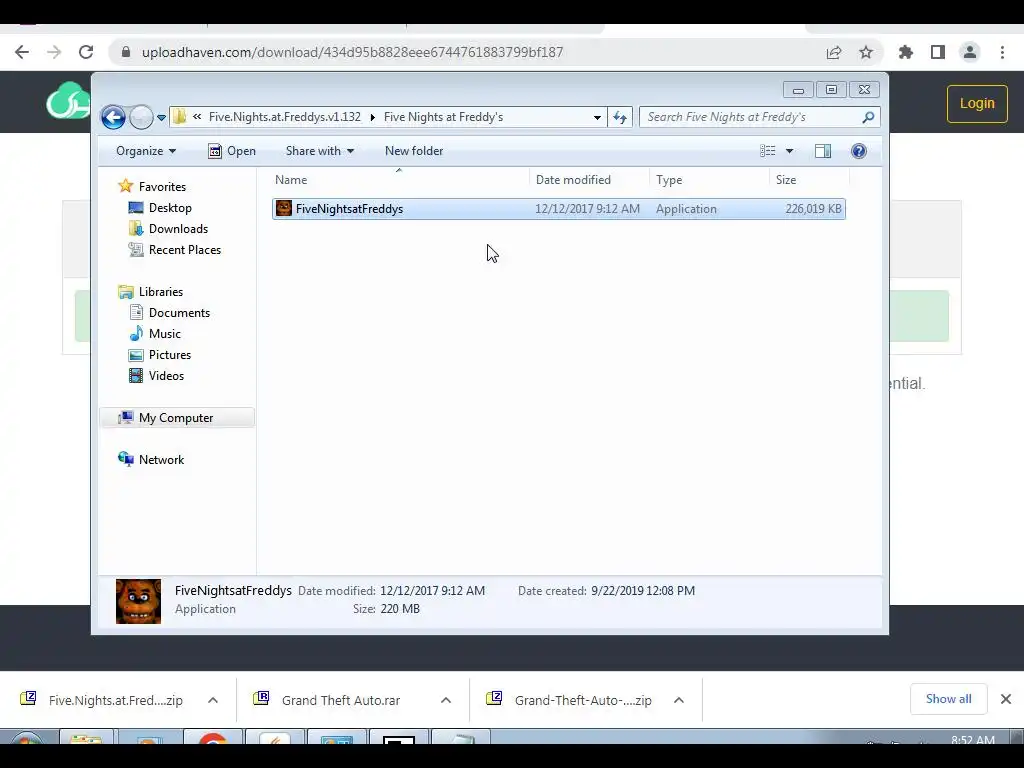Open Grand Theft Auto.rar download
The width and height of the screenshot is (1024, 768).
[327, 700]
